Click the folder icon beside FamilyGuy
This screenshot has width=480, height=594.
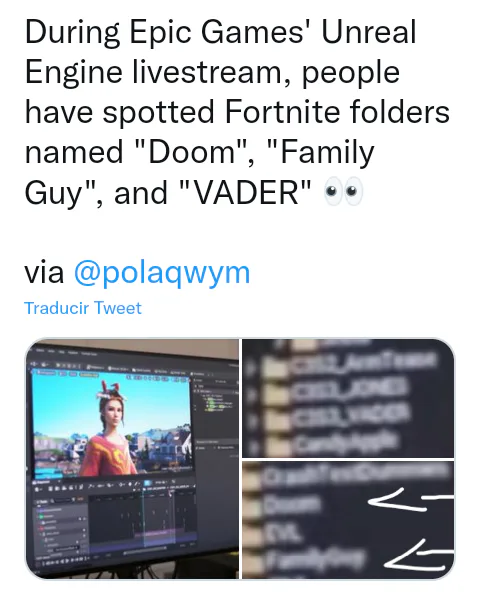pyautogui.click(x=252, y=560)
